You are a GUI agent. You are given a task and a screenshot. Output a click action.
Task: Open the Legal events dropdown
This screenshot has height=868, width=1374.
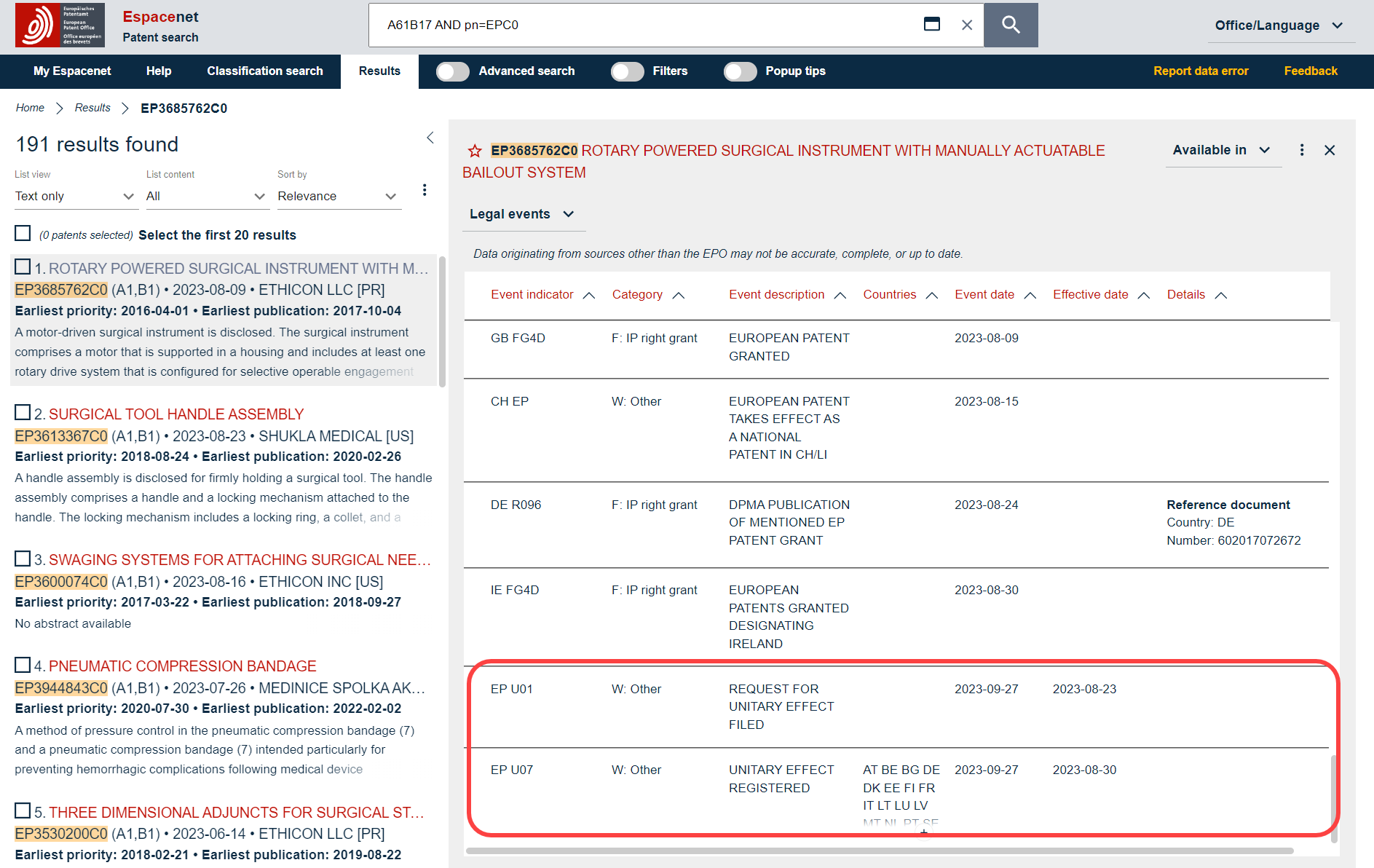pos(522,214)
